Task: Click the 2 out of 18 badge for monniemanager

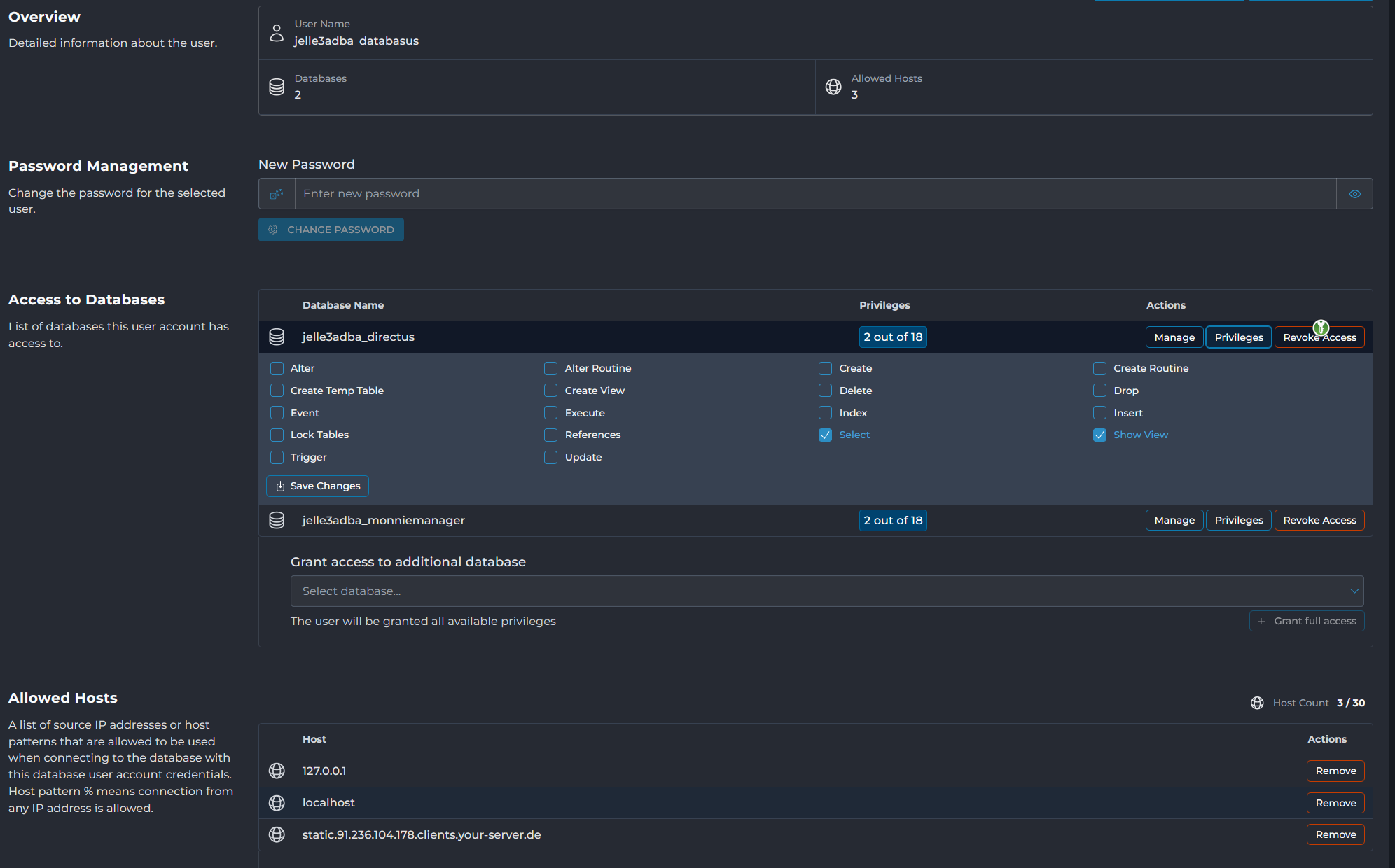Action: [893, 520]
